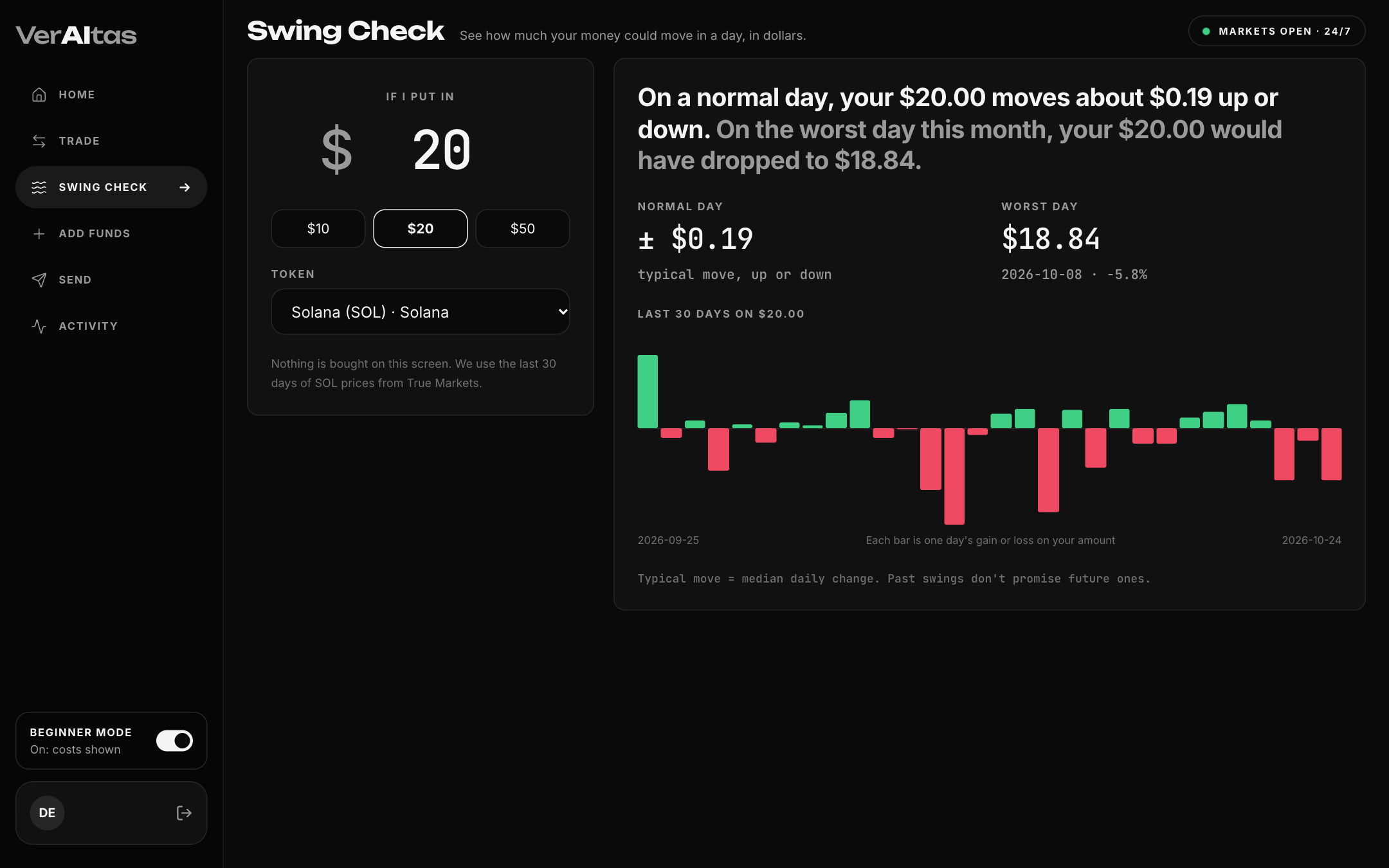Image resolution: width=1389 pixels, height=868 pixels.
Task: Click the $18.84 worst day value
Action: pyautogui.click(x=1051, y=239)
